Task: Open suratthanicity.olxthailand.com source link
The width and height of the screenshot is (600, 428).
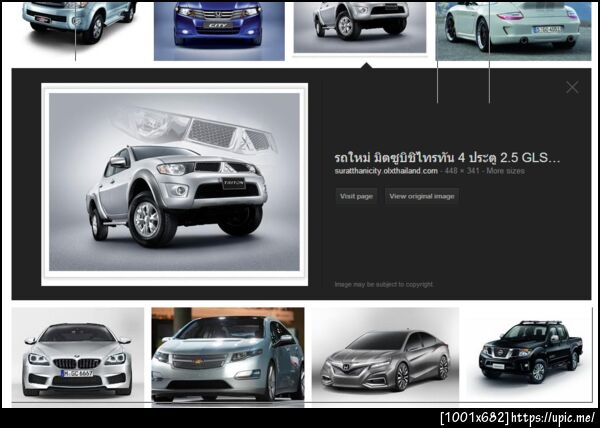Action: coord(386,171)
